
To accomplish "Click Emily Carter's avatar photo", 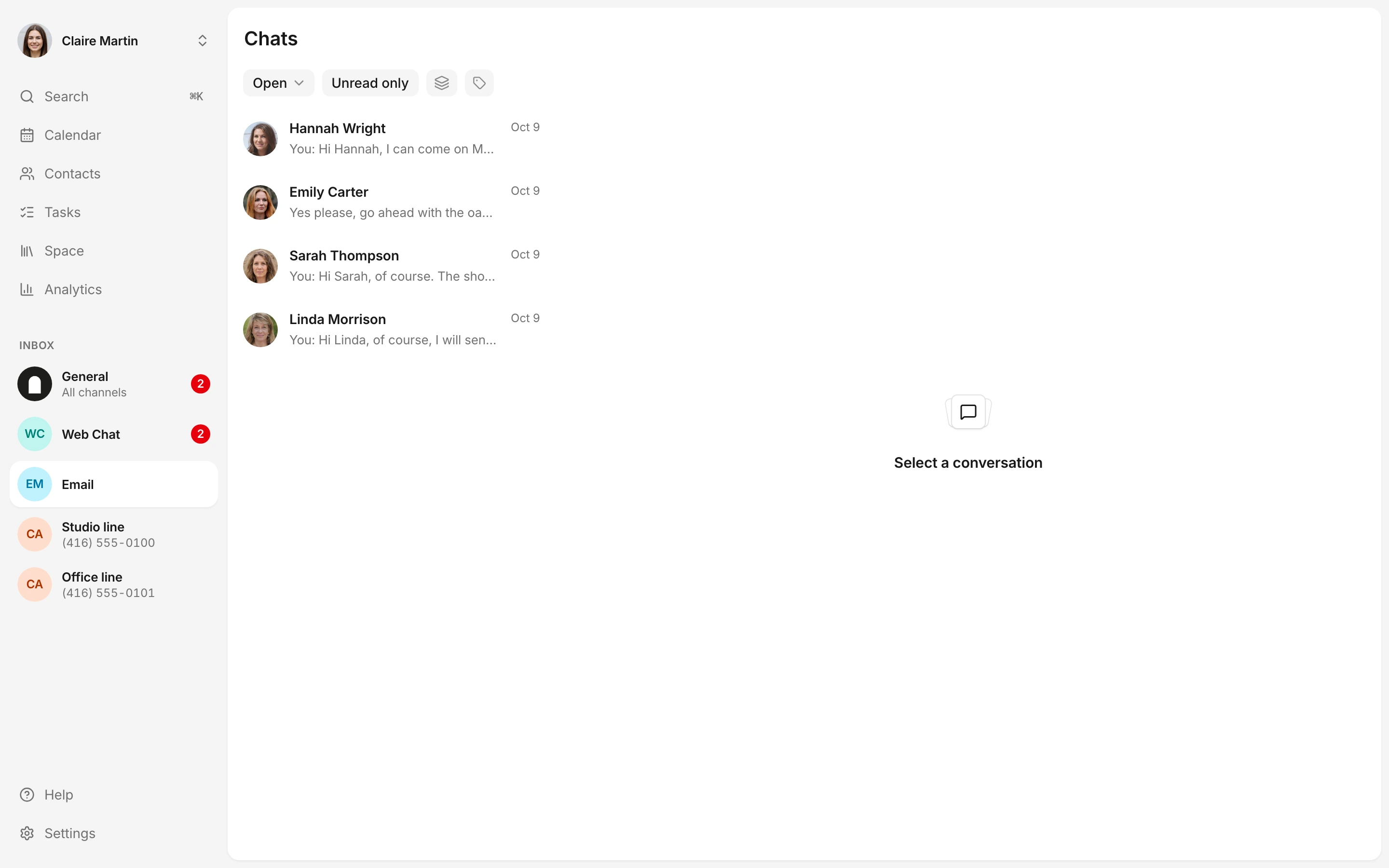I will point(260,202).
